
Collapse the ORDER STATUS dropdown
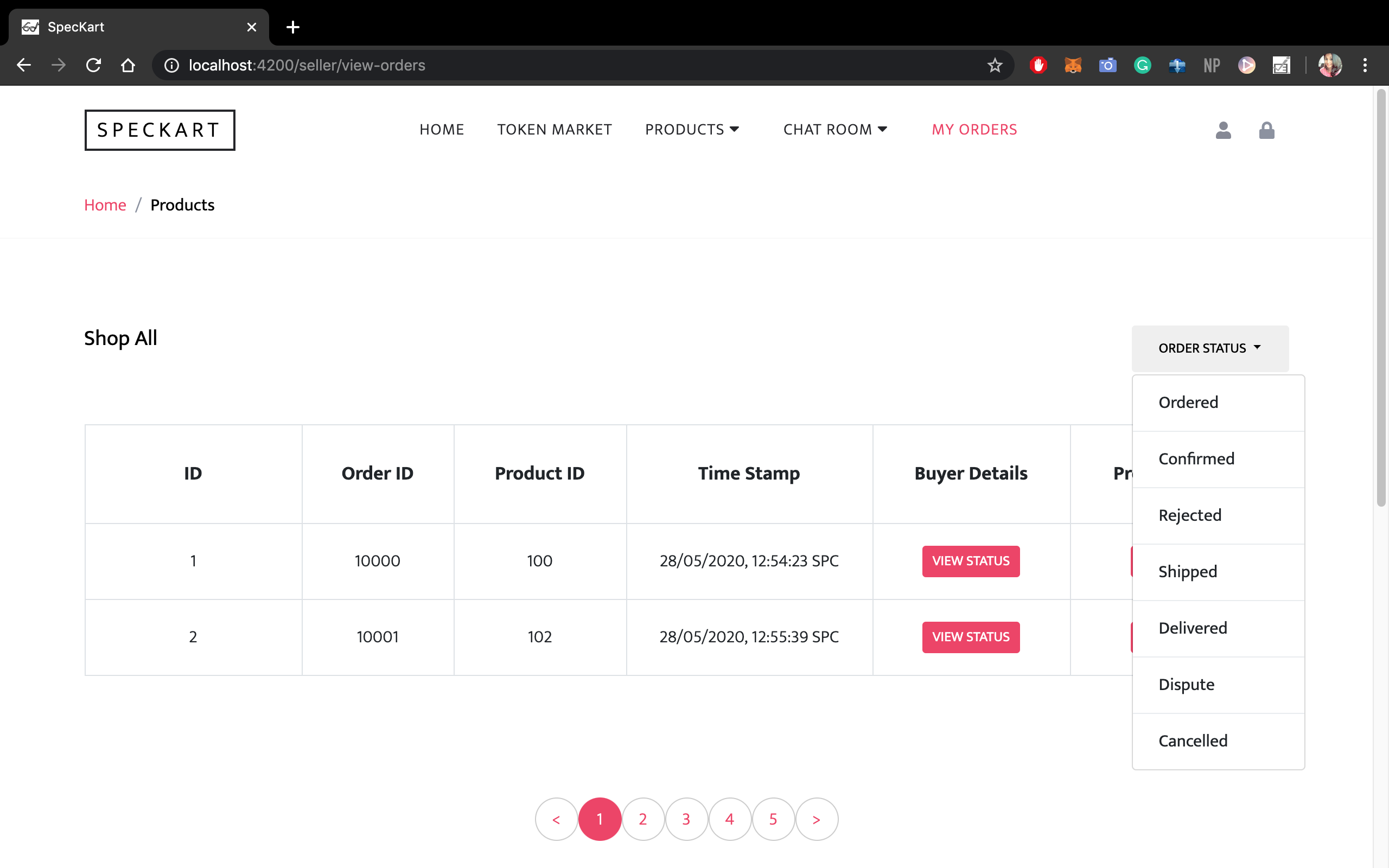click(1209, 348)
